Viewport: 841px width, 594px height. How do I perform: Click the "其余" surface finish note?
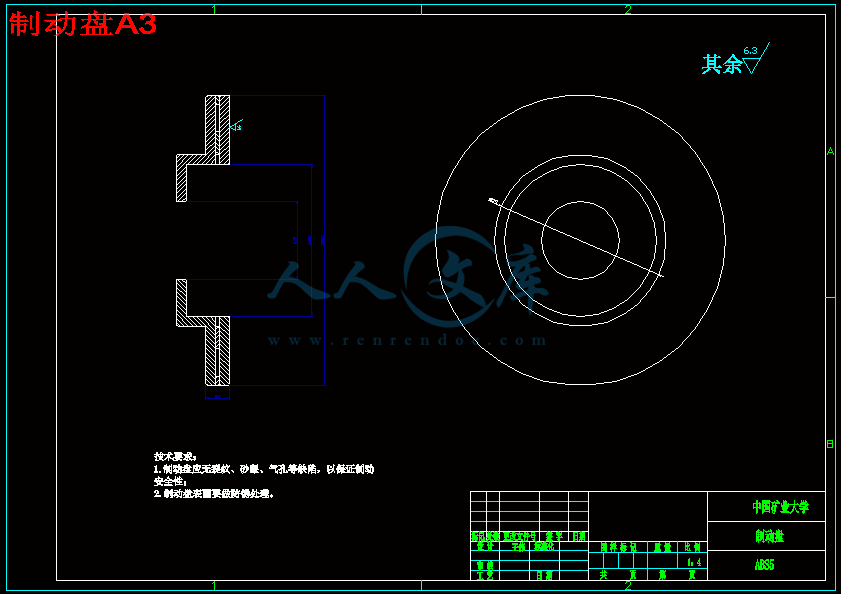click(x=721, y=64)
